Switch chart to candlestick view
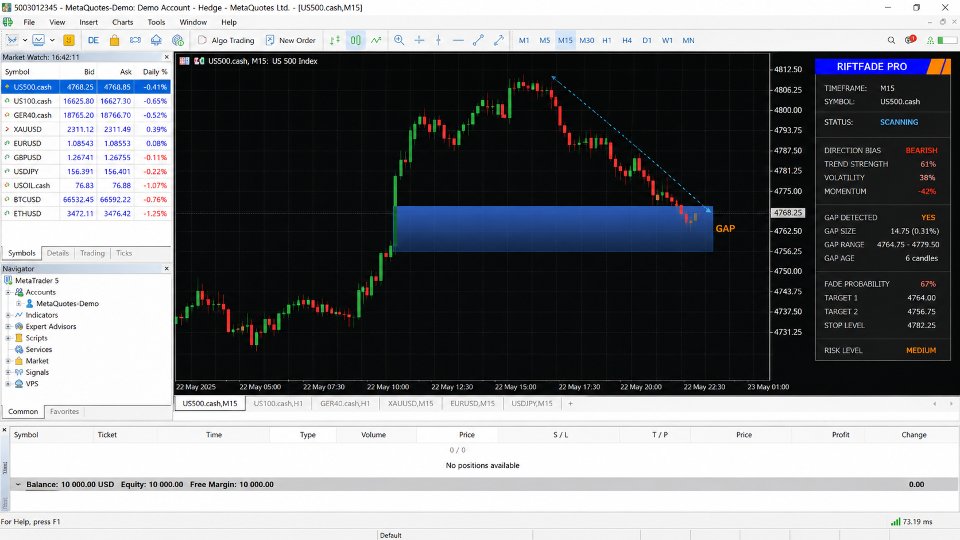Image resolution: width=960 pixels, height=540 pixels. (x=356, y=40)
